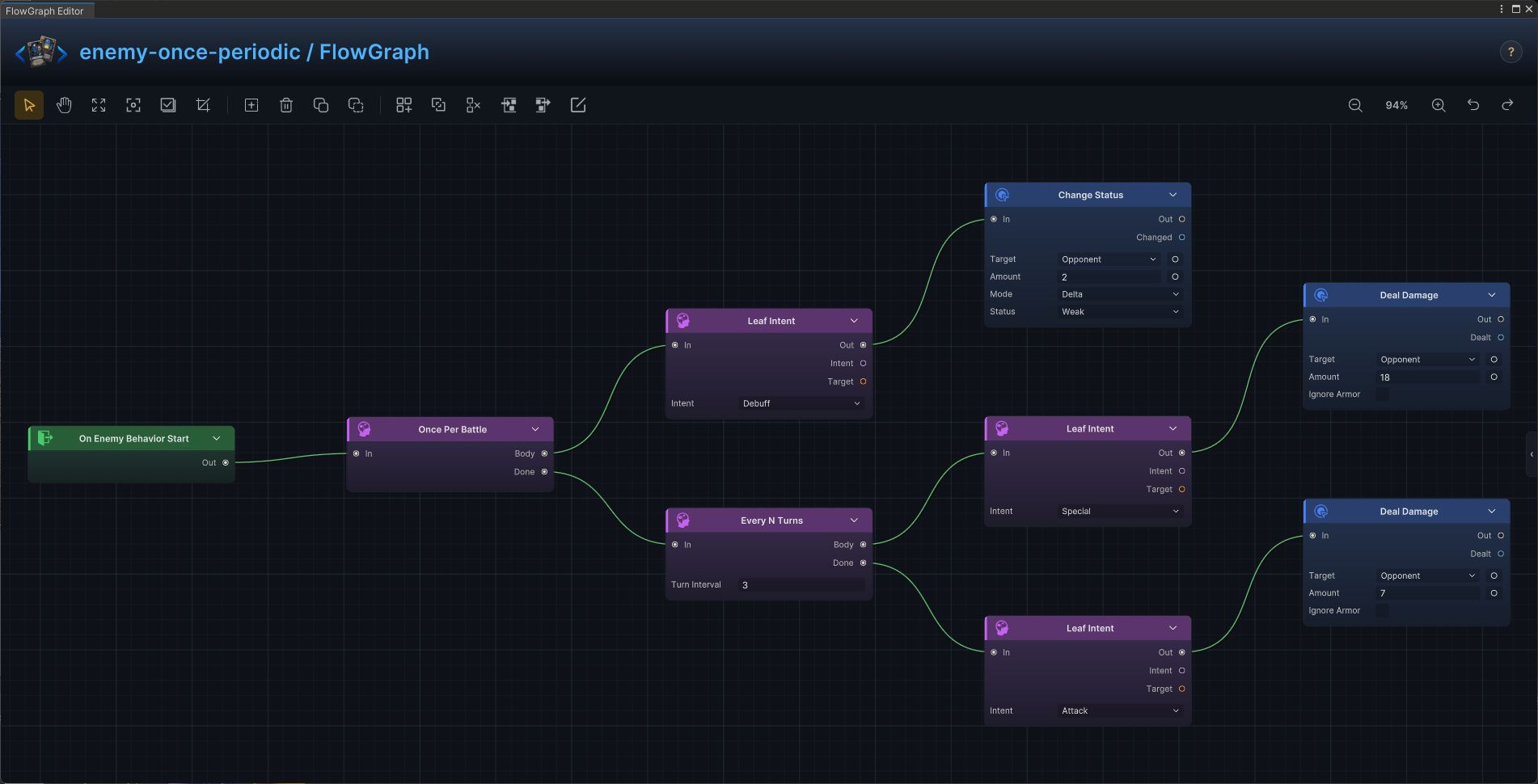
Task: Open Change Status Target Opponent dropdown
Action: point(1109,259)
